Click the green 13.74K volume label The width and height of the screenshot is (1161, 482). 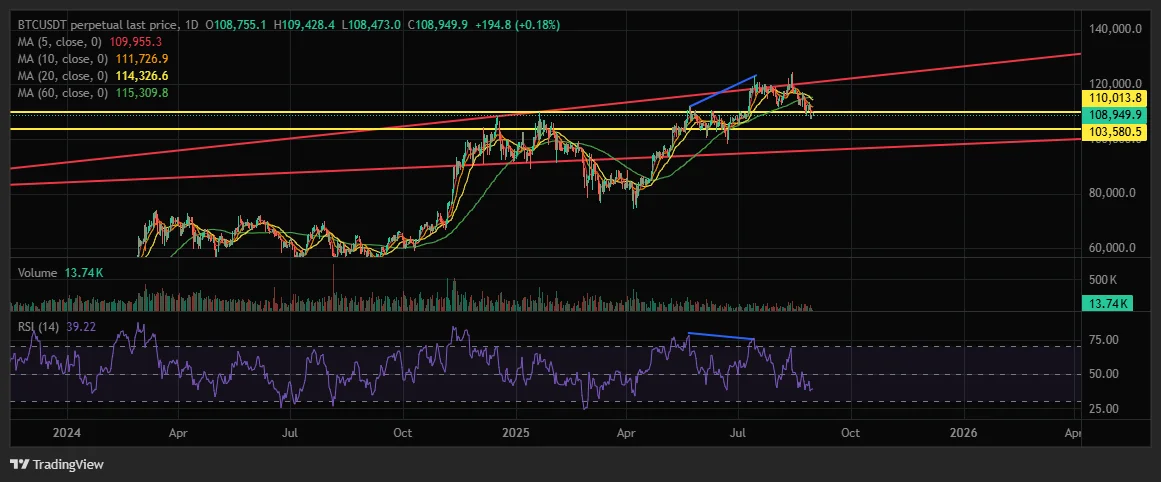click(1107, 303)
